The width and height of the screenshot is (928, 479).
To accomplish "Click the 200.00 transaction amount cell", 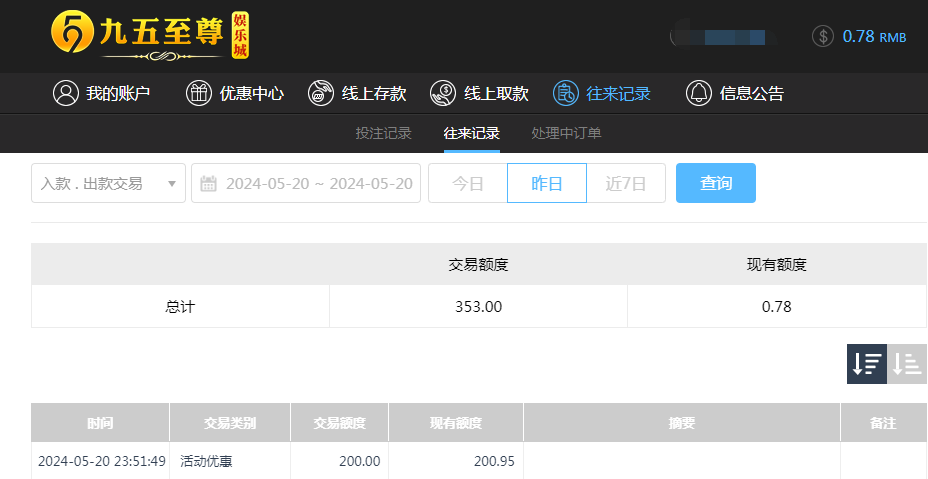I will point(360,461).
